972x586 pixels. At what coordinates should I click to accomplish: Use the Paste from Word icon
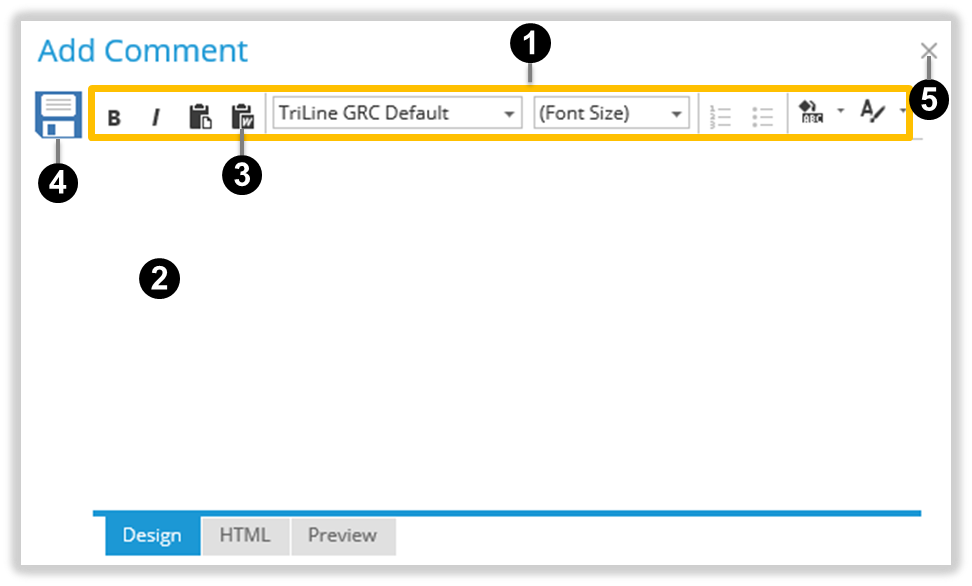(x=242, y=114)
